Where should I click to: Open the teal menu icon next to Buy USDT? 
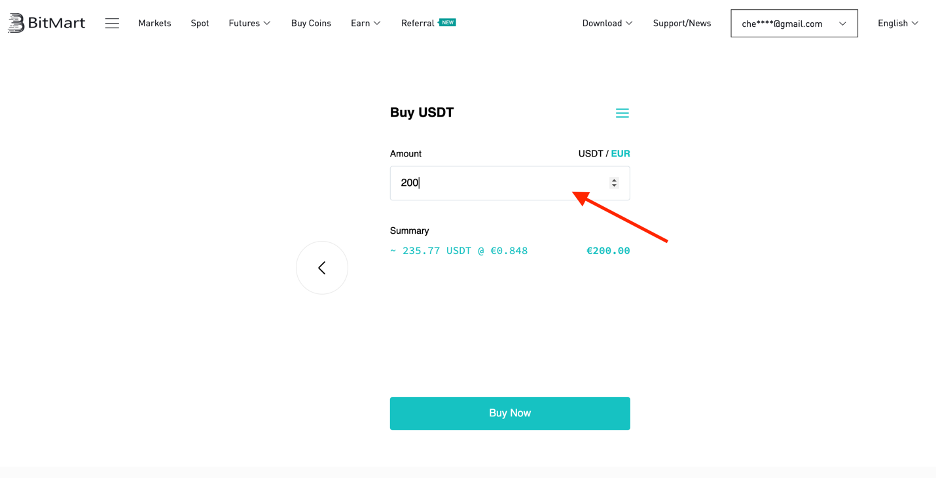pos(622,113)
